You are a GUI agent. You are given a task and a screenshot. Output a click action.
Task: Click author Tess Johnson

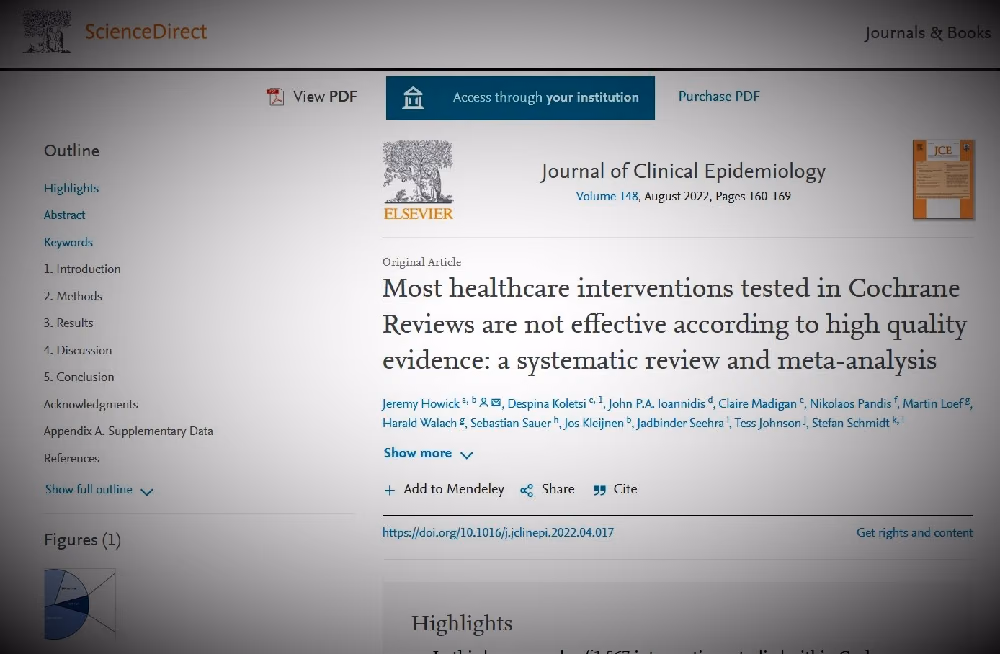click(767, 423)
